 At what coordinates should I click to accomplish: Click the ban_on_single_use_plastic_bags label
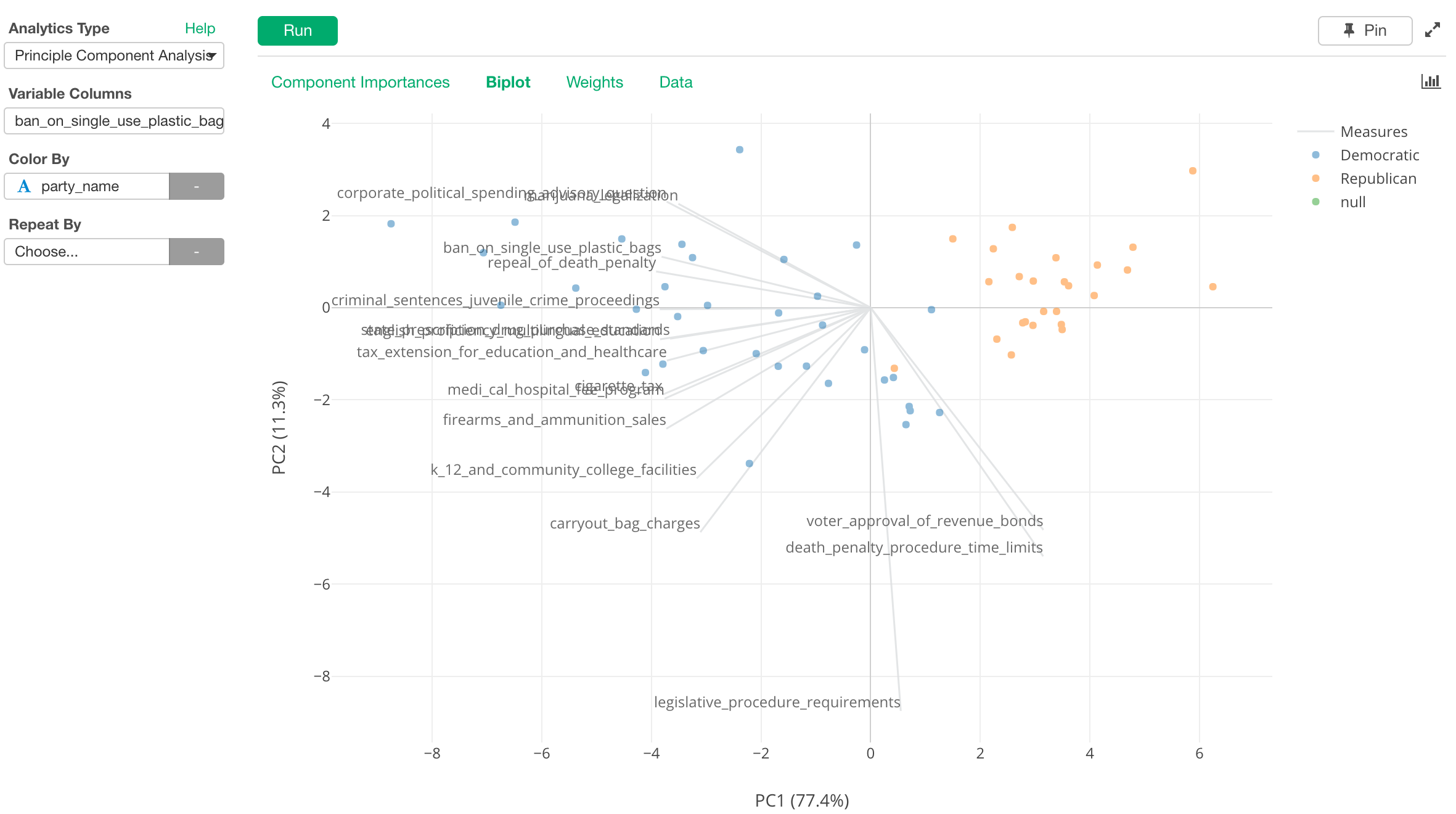pyautogui.click(x=552, y=247)
